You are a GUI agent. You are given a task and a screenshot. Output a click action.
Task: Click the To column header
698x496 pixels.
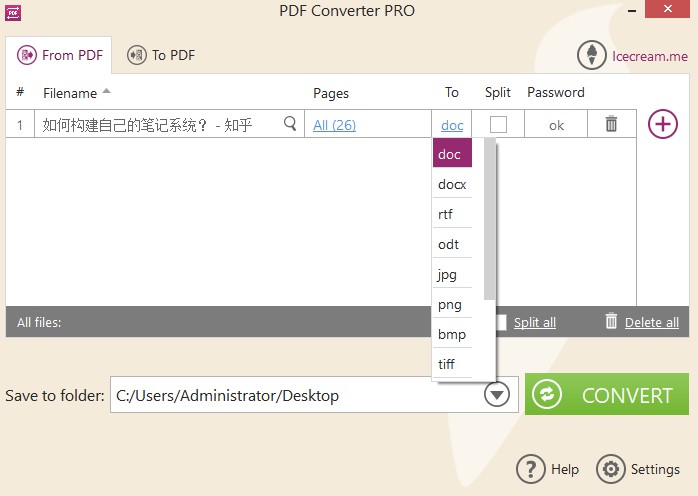[451, 92]
